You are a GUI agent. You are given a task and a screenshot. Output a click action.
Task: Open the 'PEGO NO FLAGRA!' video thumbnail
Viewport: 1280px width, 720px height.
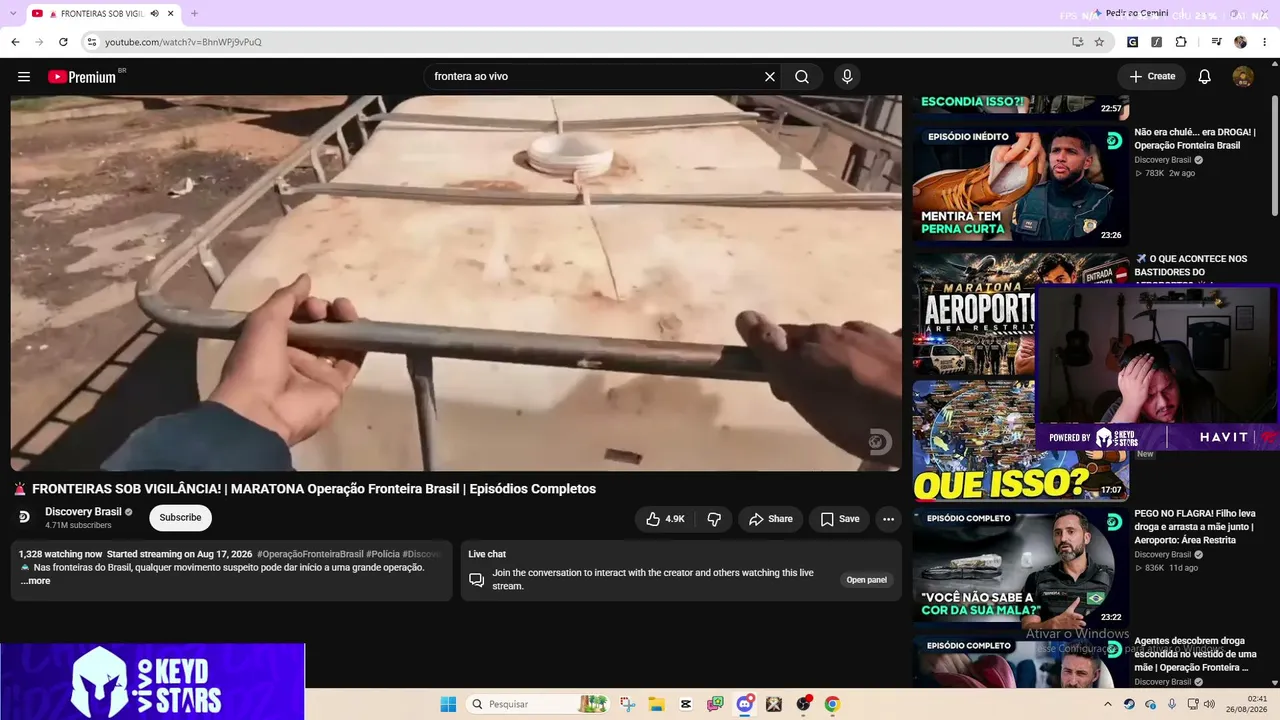click(x=1020, y=567)
